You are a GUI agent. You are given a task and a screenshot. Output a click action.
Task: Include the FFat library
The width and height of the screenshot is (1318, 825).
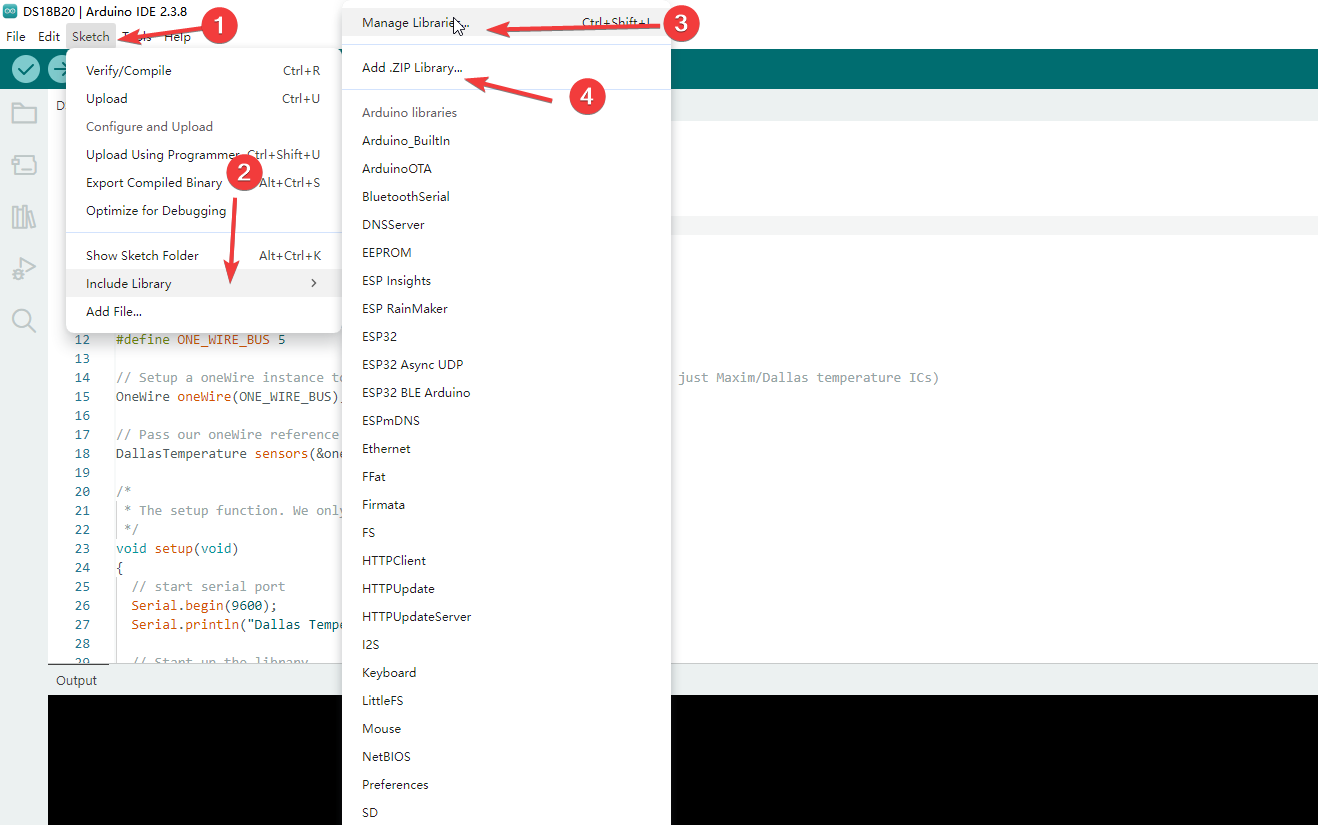tap(506, 477)
